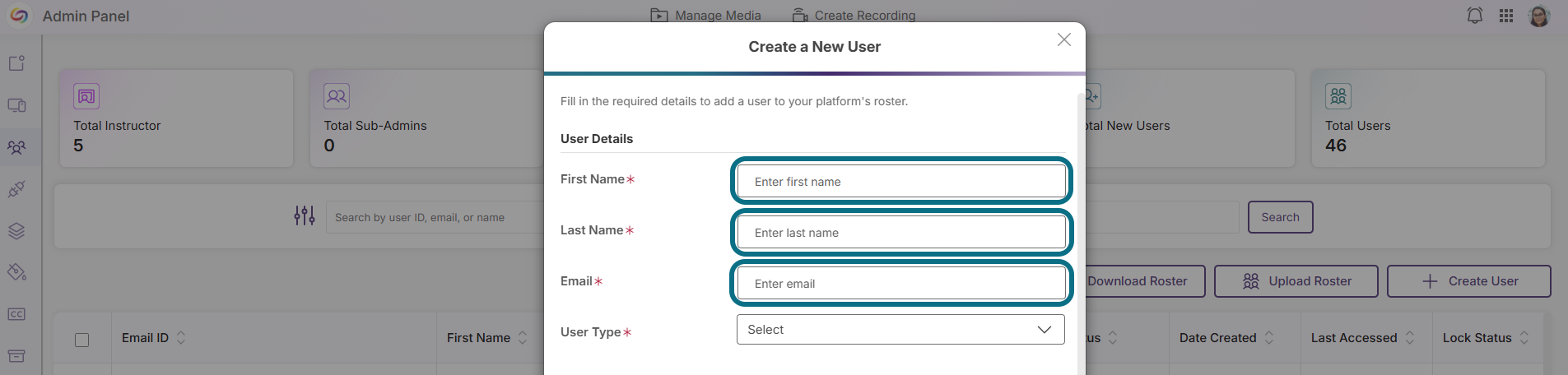The image size is (1568, 375).
Task: Close the Create a New User dialog
Action: coord(1064,39)
